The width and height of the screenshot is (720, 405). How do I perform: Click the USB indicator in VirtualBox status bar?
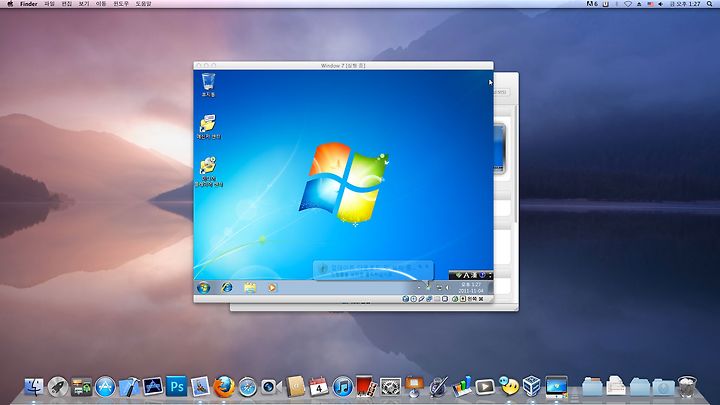tap(422, 299)
